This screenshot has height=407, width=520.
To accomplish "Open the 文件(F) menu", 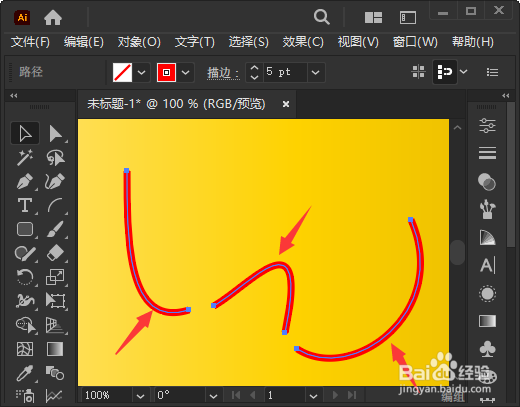I will coord(30,42).
